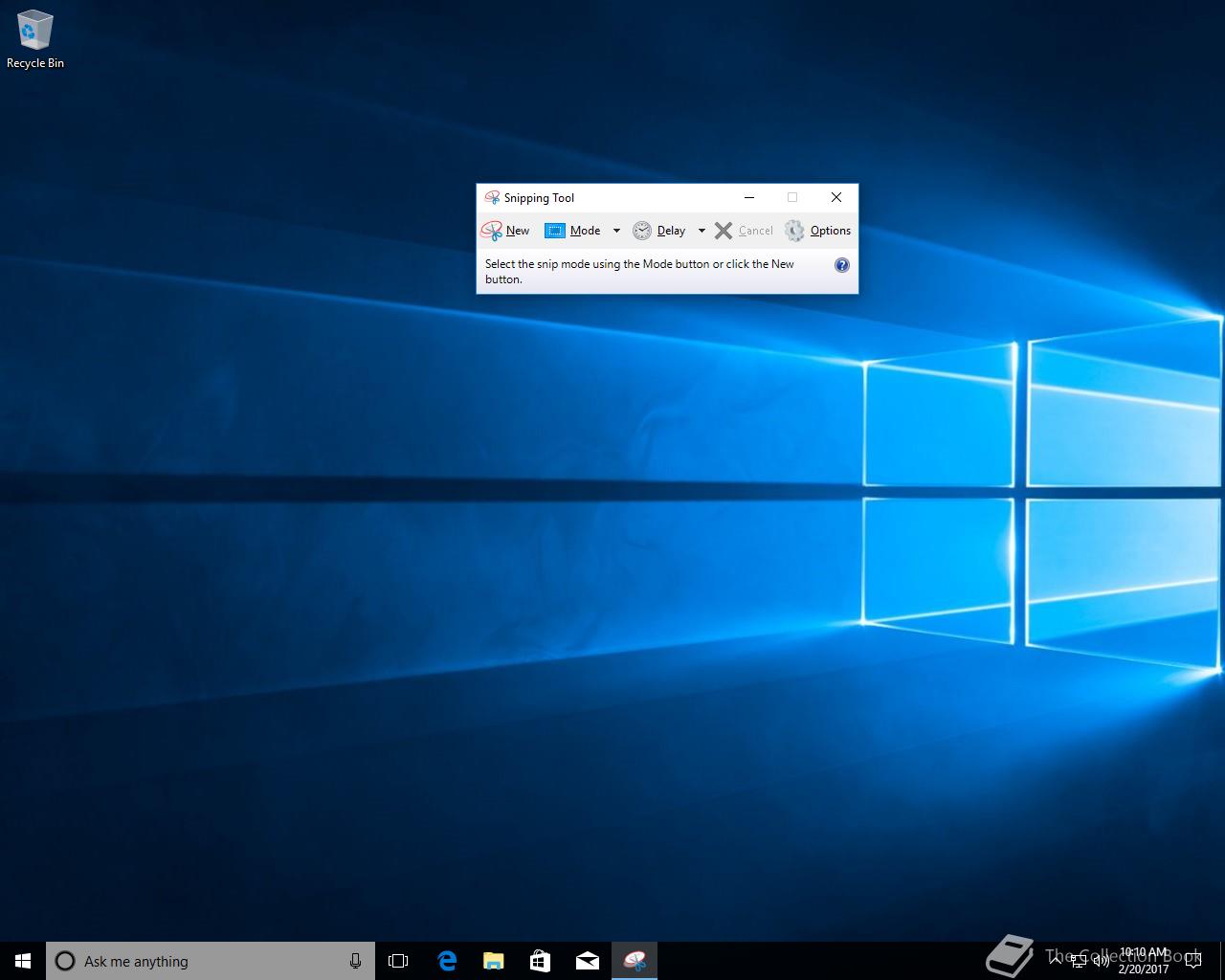Launch Microsoft Edge from the taskbar

(447, 961)
